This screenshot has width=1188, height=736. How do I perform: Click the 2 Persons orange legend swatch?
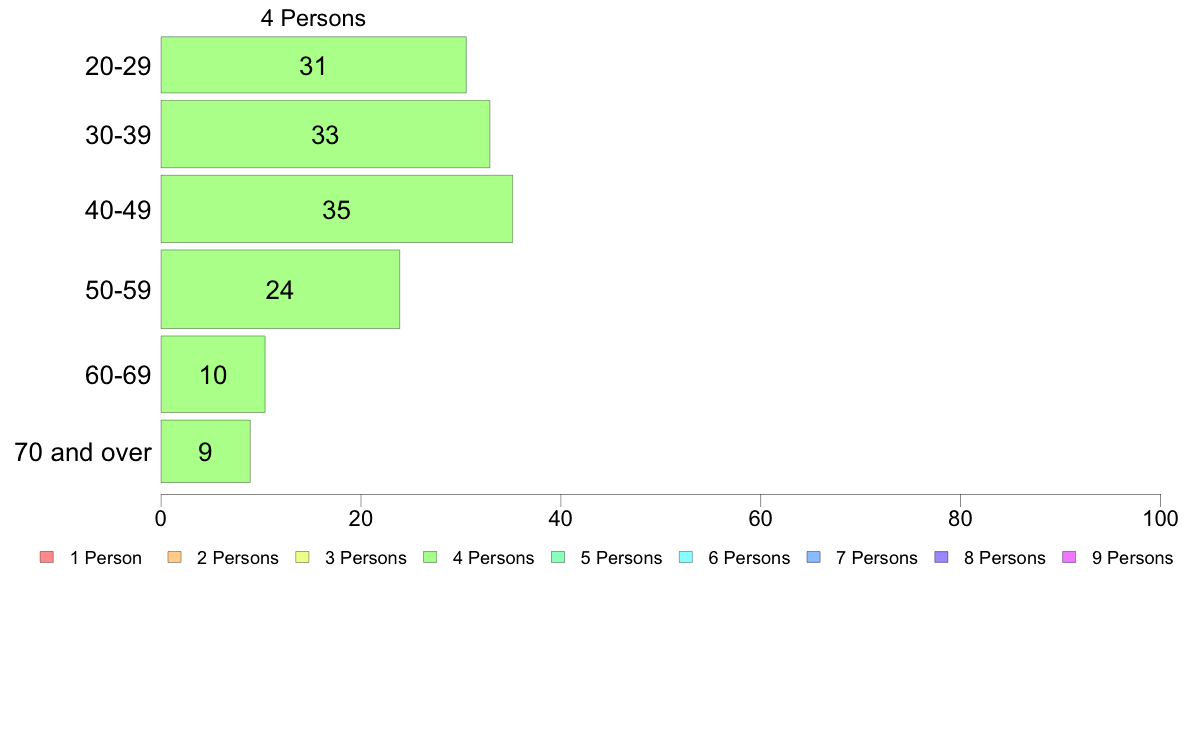174,558
